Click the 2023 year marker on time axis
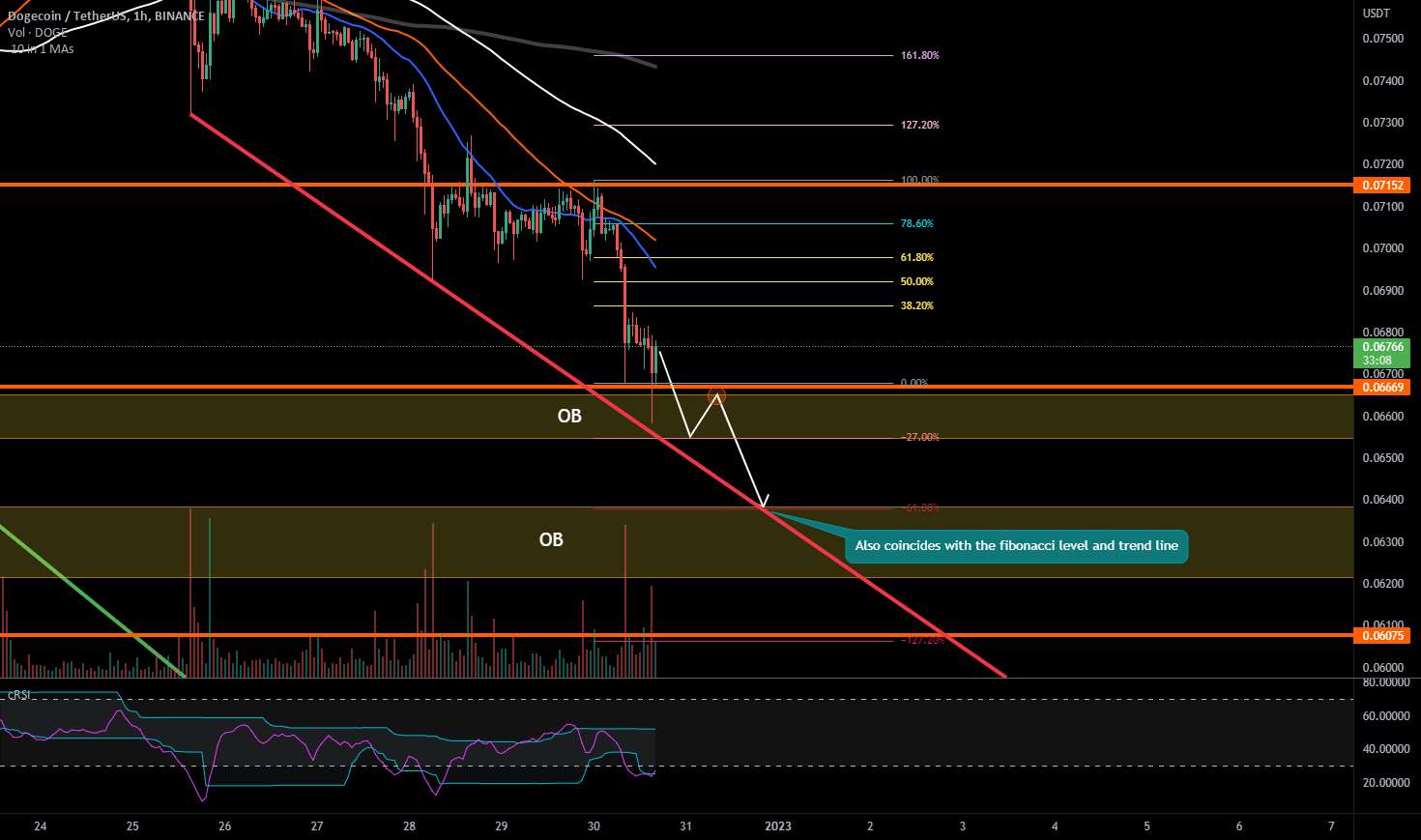 point(778,826)
